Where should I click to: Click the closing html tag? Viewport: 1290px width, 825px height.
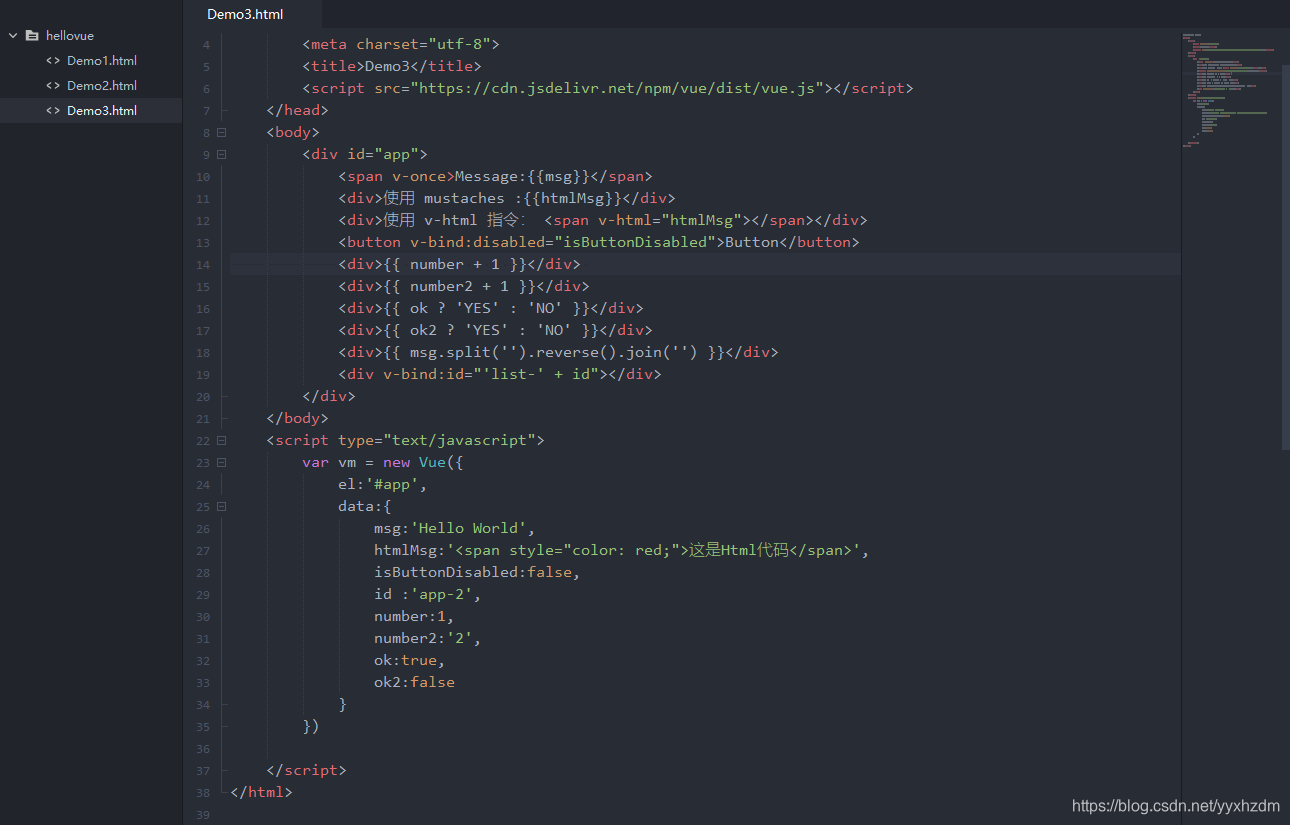(261, 792)
